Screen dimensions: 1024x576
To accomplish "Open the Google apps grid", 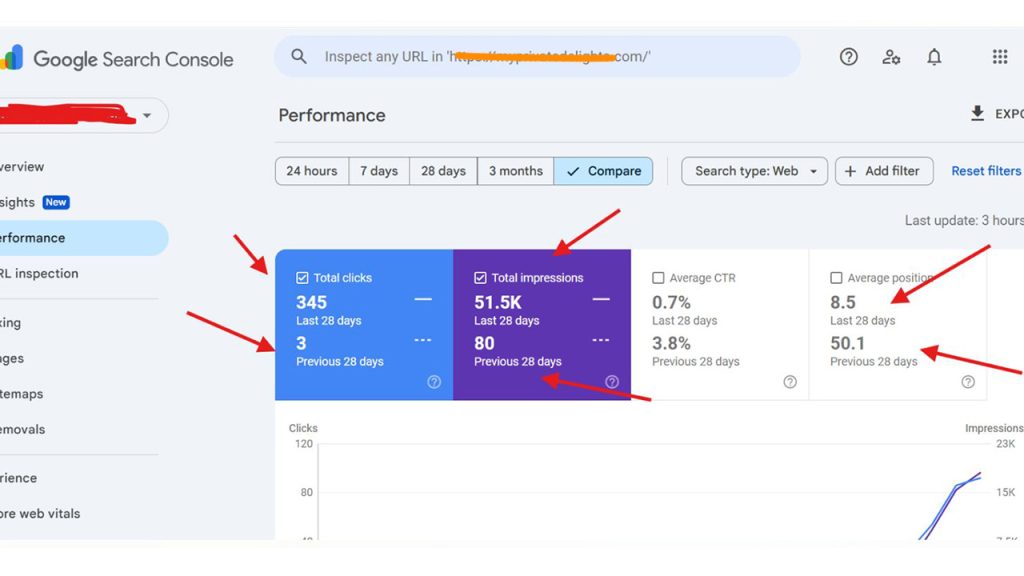I will (x=999, y=57).
